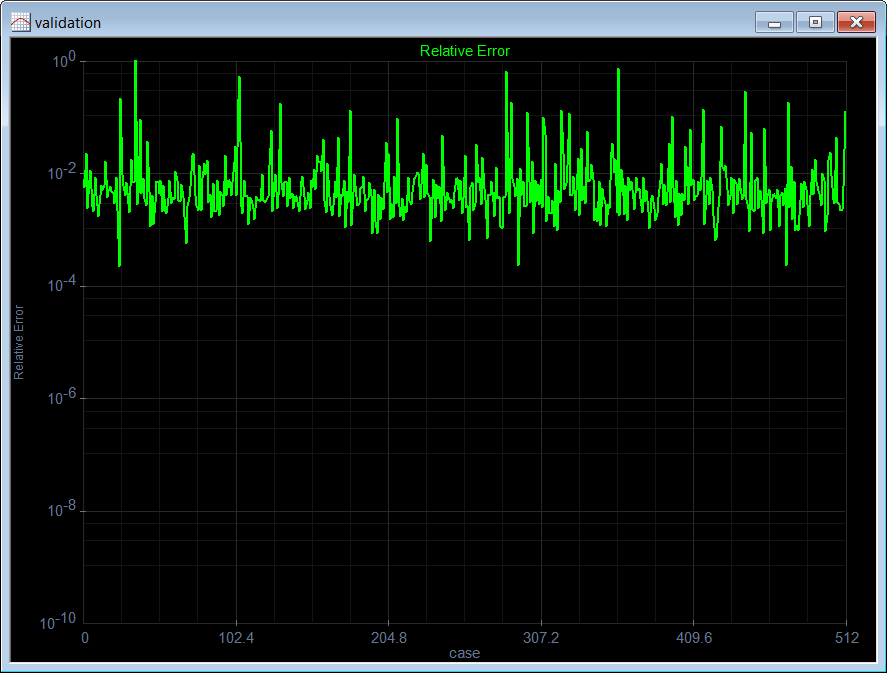
Task: Click the y-axis tick label 10^0
Action: tap(64, 60)
